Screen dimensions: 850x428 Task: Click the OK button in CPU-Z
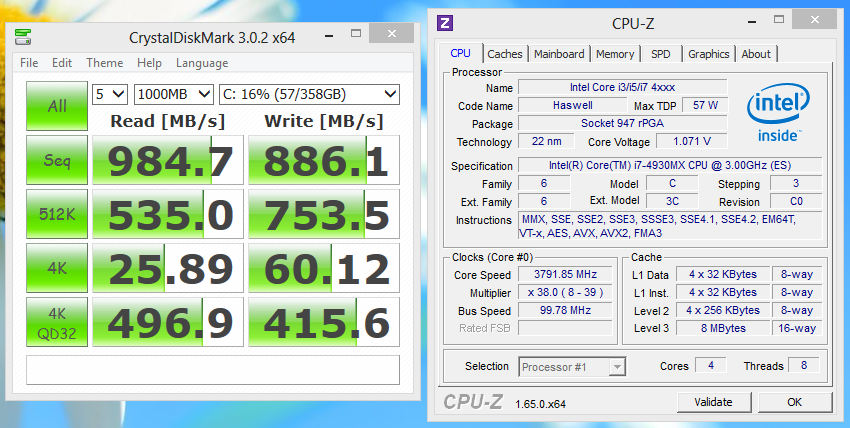795,402
